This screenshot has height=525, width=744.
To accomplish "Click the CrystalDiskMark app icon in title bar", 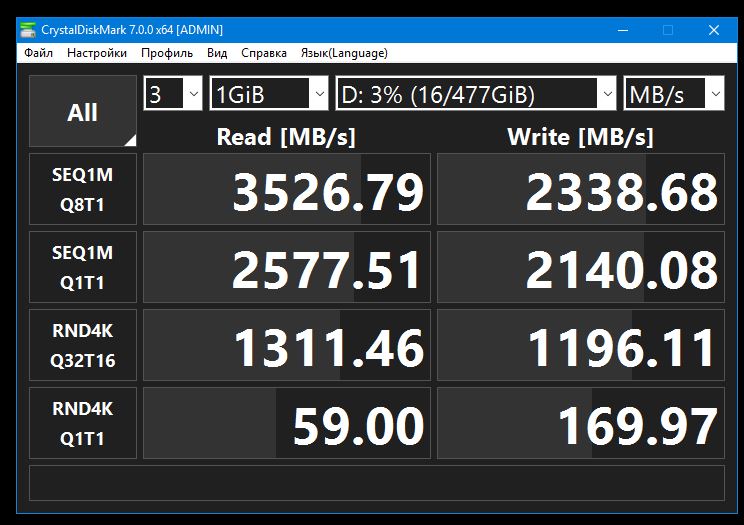I will [x=28, y=30].
